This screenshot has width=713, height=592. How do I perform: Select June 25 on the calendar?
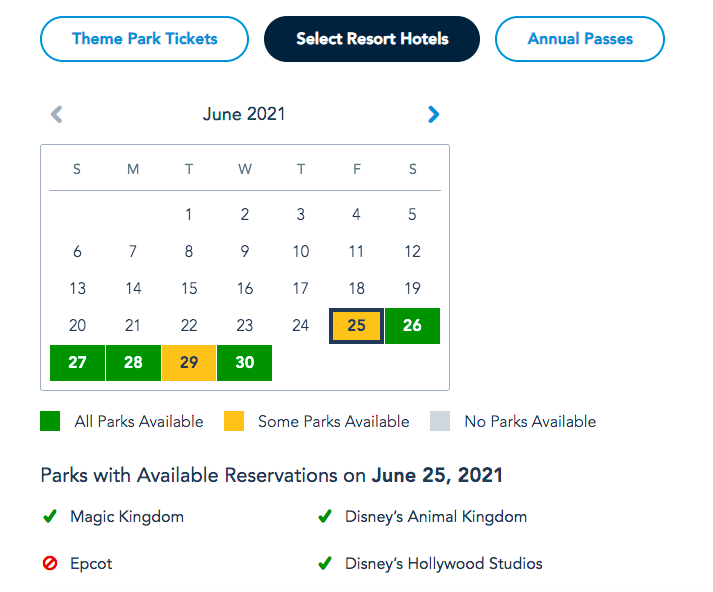point(357,326)
